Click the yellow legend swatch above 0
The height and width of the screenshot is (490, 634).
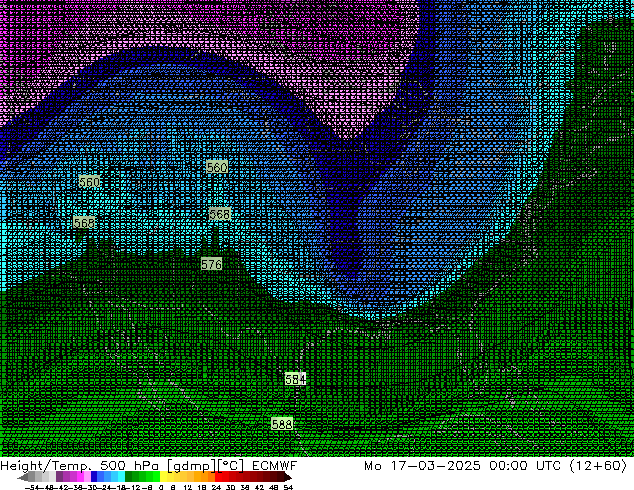(x=163, y=476)
